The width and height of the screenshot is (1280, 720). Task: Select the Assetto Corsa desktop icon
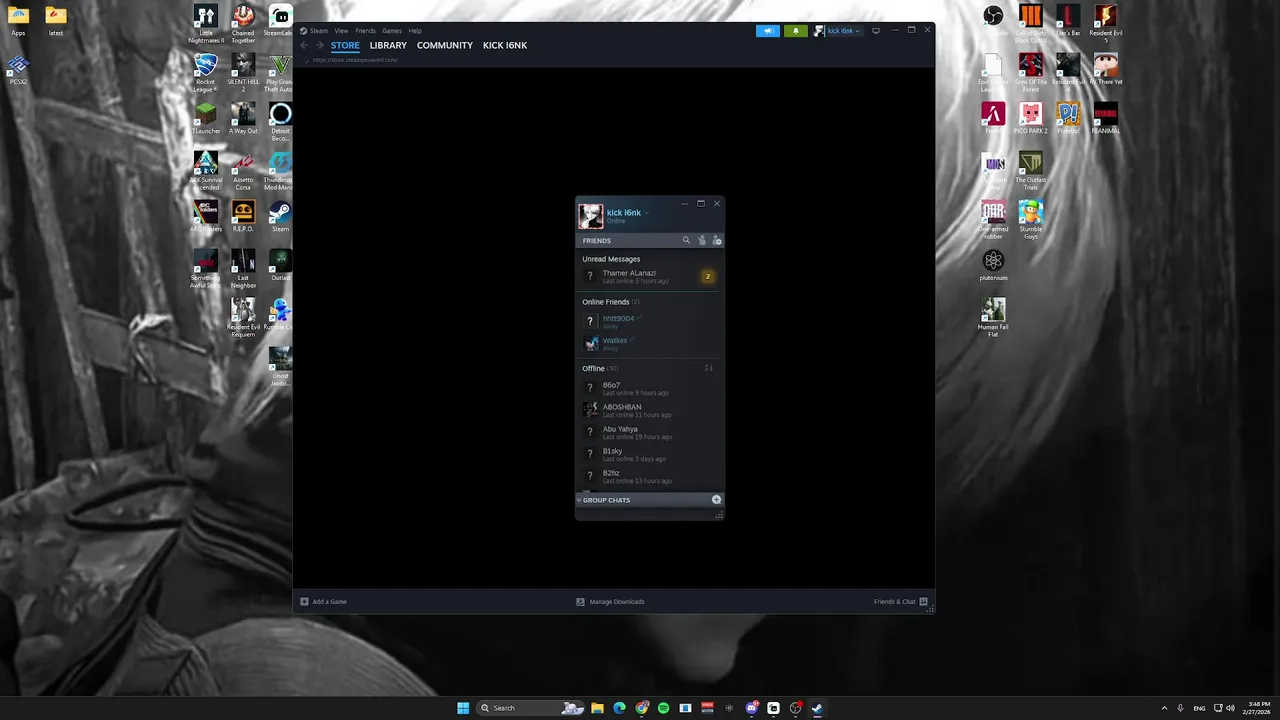point(243,170)
